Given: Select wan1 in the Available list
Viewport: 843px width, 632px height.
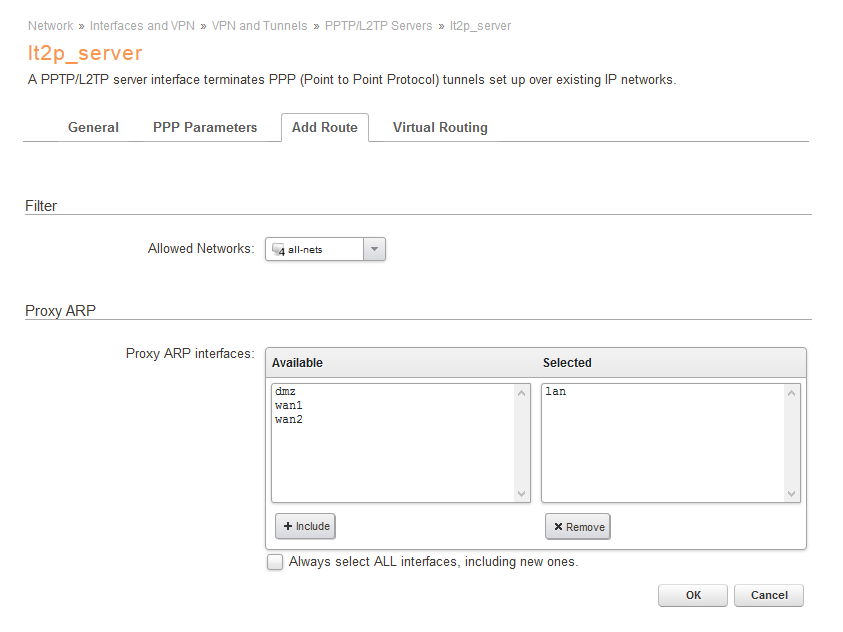Looking at the screenshot, I should click(x=288, y=406).
